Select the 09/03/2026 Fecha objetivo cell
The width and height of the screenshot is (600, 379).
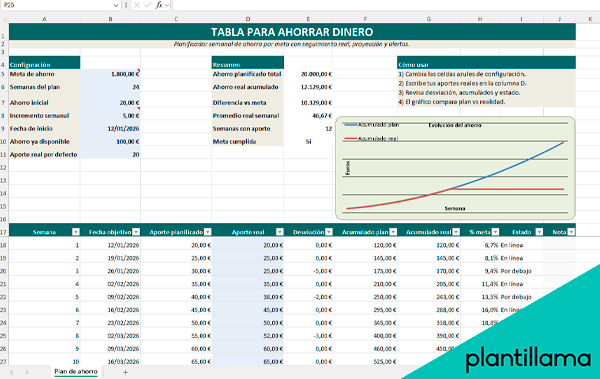click(x=110, y=349)
